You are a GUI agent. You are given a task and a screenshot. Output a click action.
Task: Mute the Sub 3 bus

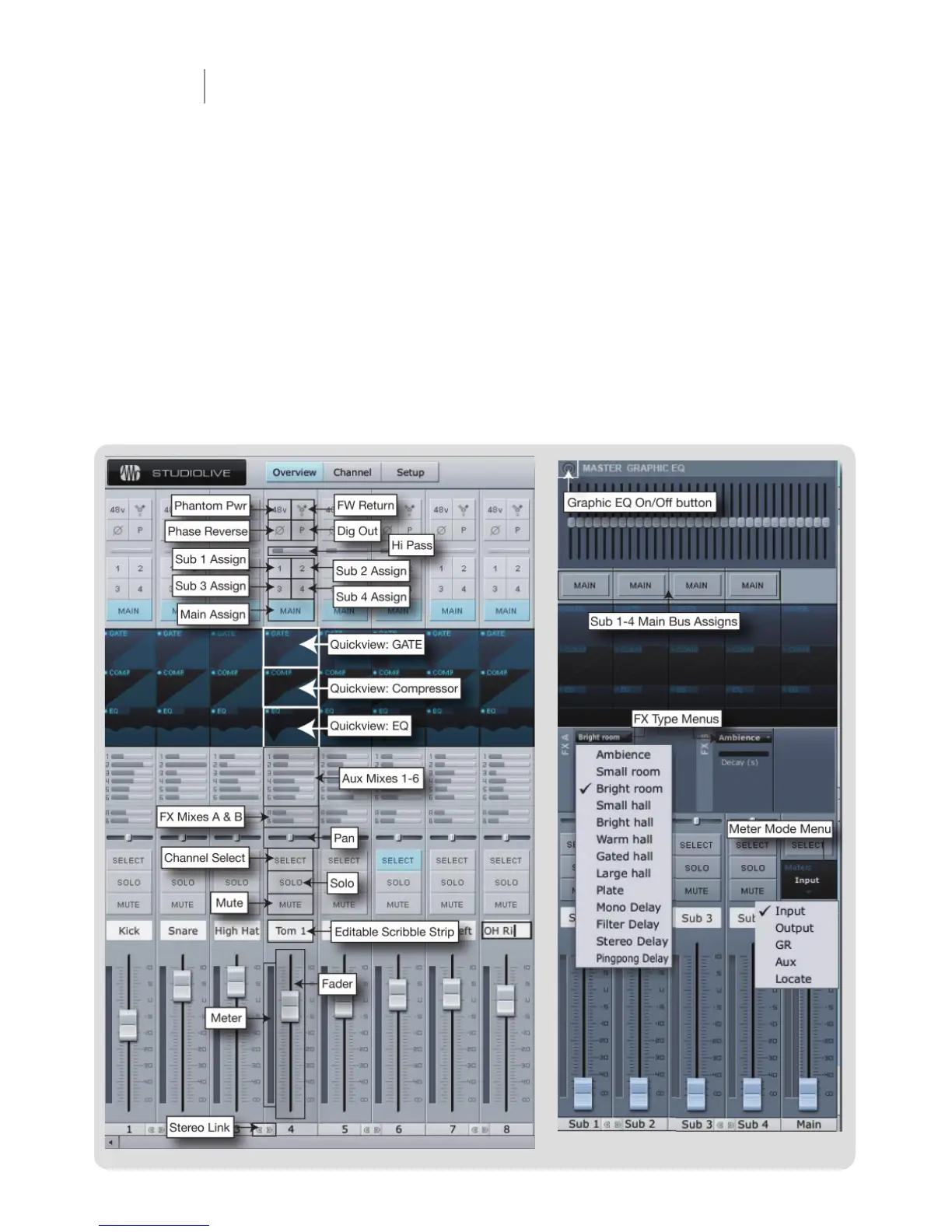(696, 891)
